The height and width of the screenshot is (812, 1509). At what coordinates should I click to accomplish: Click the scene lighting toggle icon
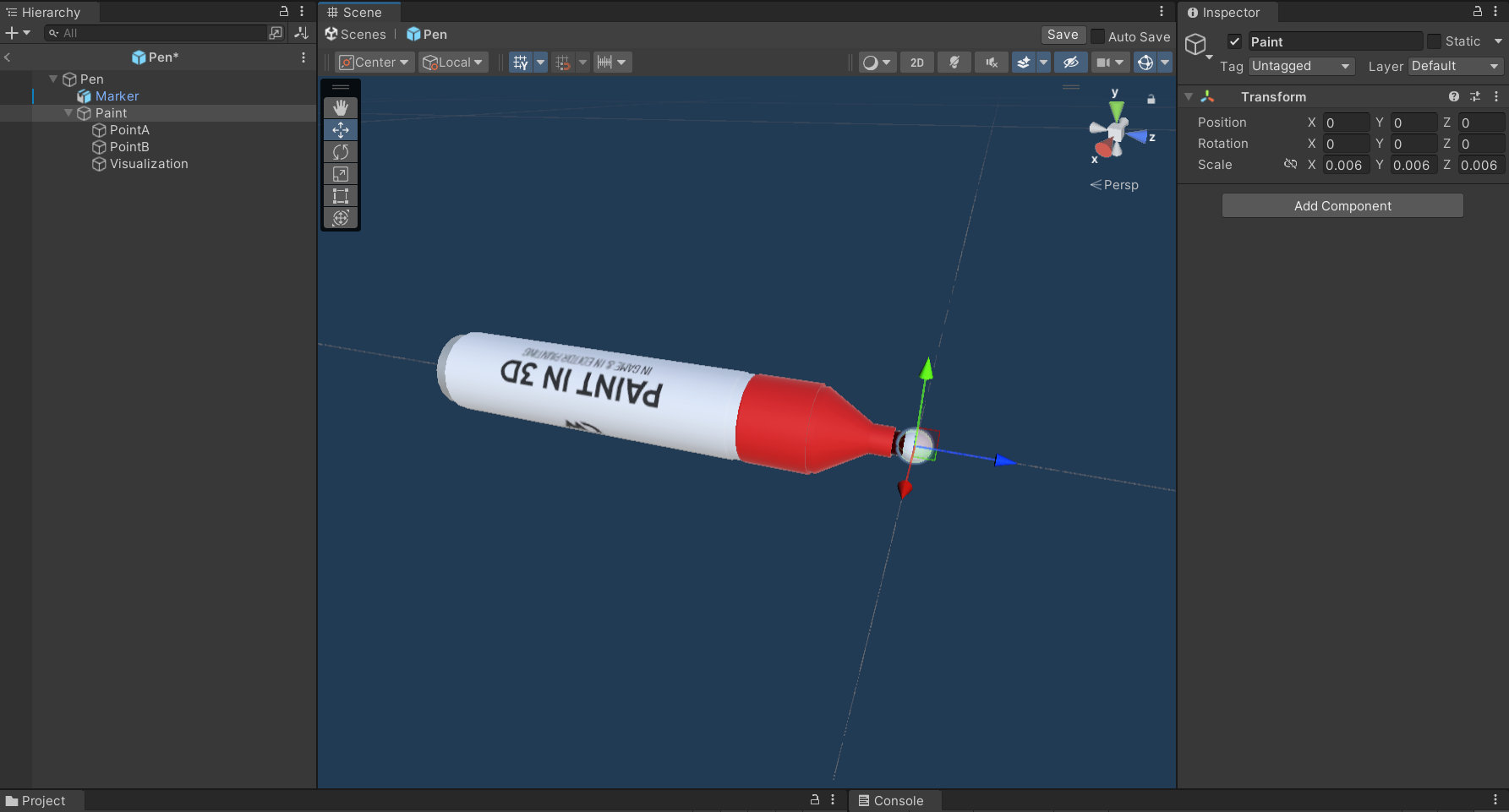tap(954, 63)
